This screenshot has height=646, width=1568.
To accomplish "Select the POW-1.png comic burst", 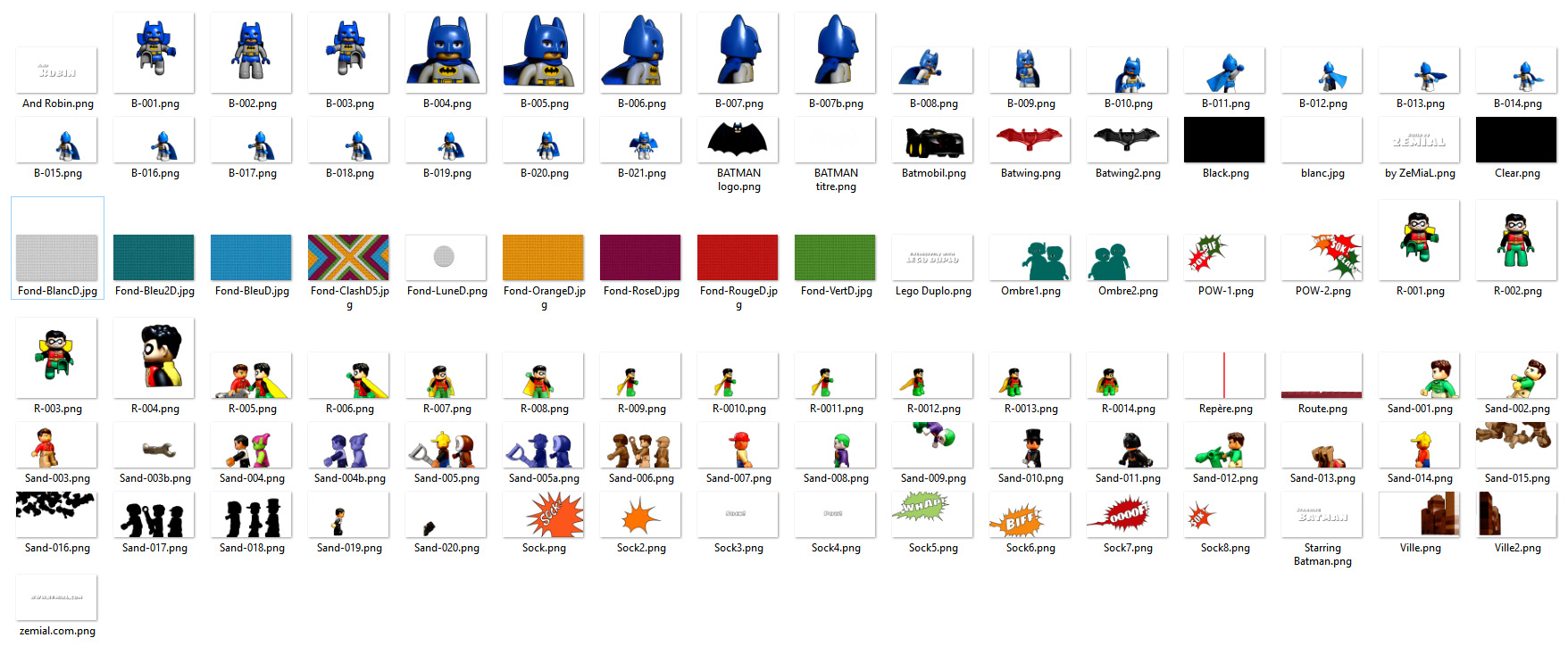I will 1225,258.
